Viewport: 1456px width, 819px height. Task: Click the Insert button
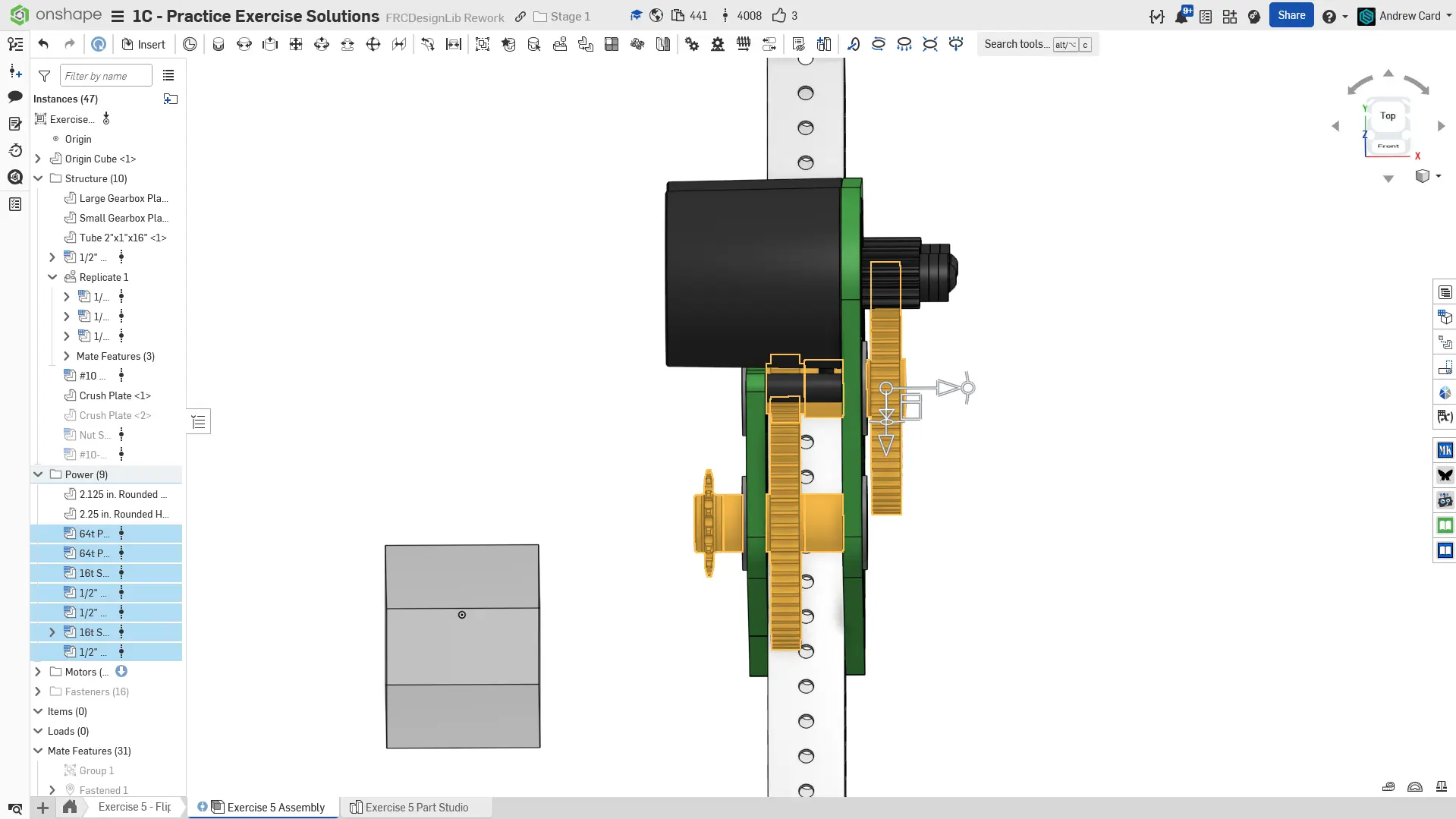143,44
